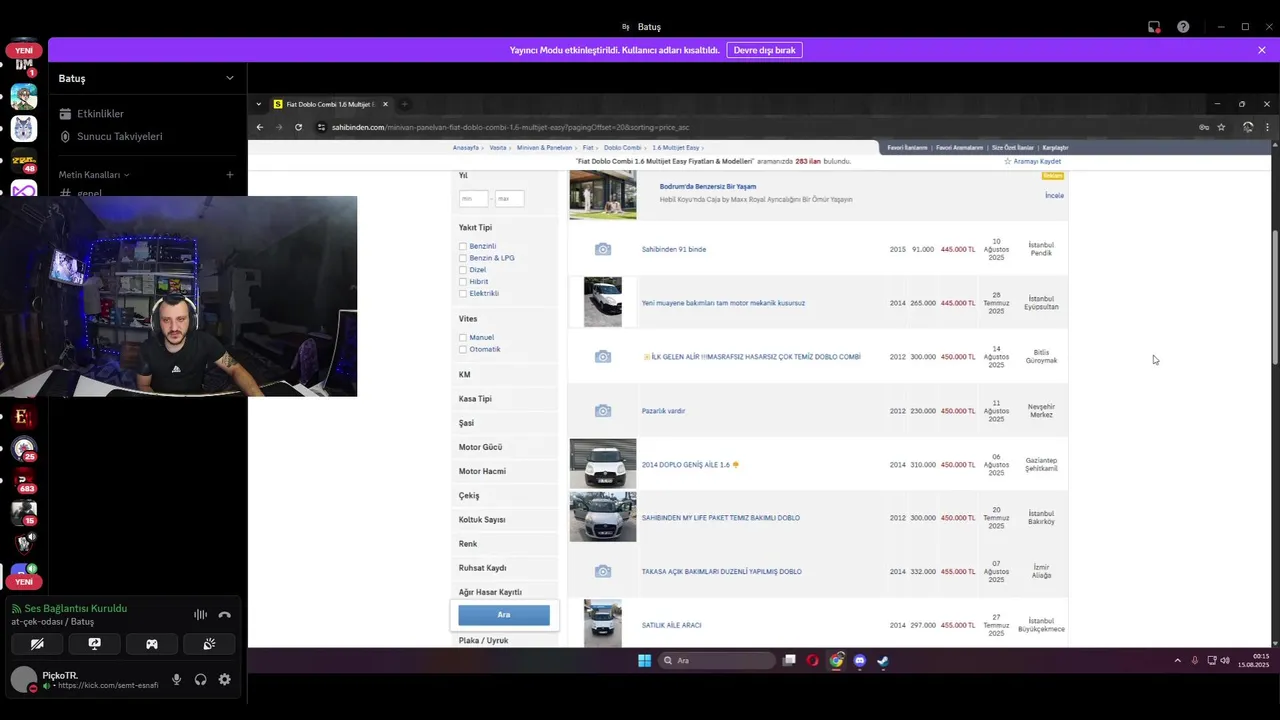The width and height of the screenshot is (1280, 720).
Task: Toggle noise suppression waveform icon
Action: tap(200, 615)
